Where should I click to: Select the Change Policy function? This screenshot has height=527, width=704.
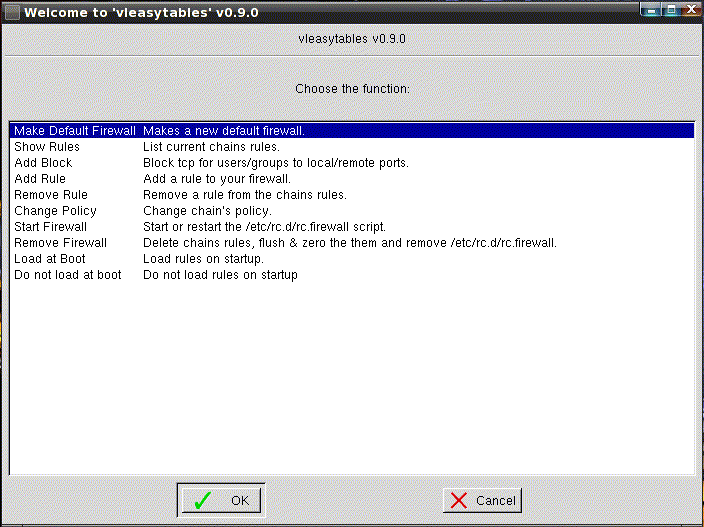coord(55,211)
